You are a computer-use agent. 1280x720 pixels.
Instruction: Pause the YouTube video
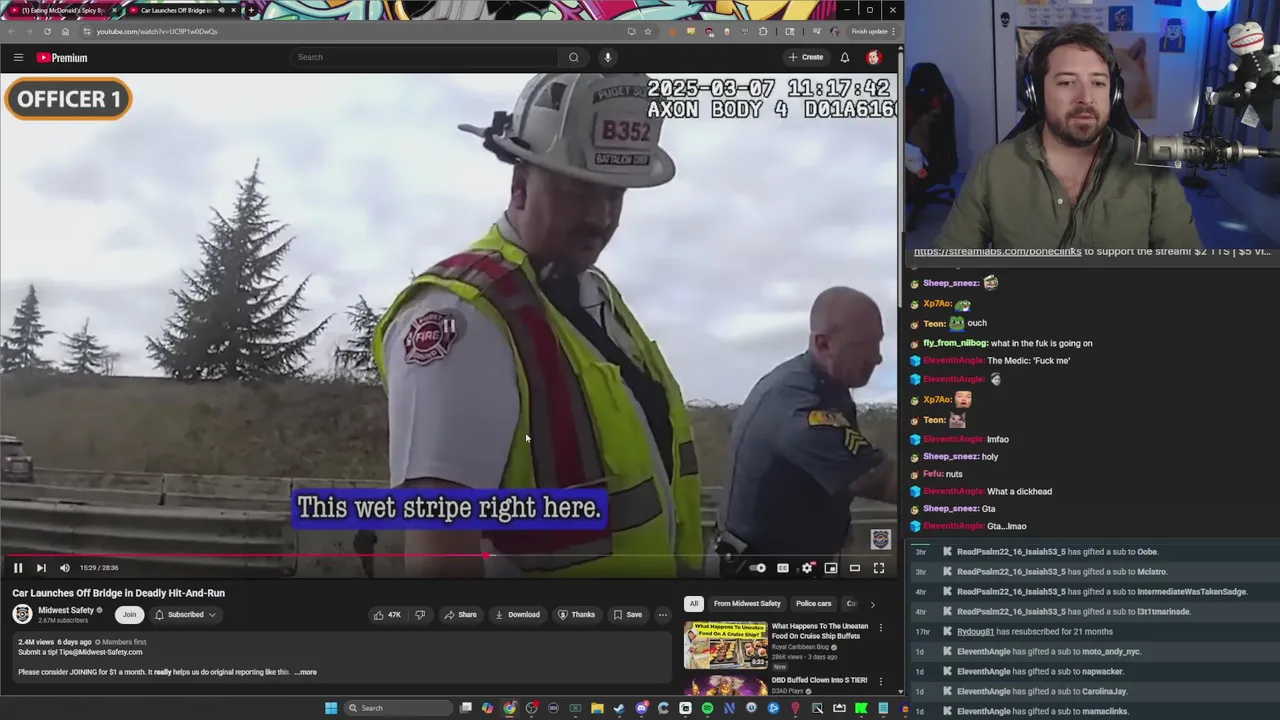[17, 568]
